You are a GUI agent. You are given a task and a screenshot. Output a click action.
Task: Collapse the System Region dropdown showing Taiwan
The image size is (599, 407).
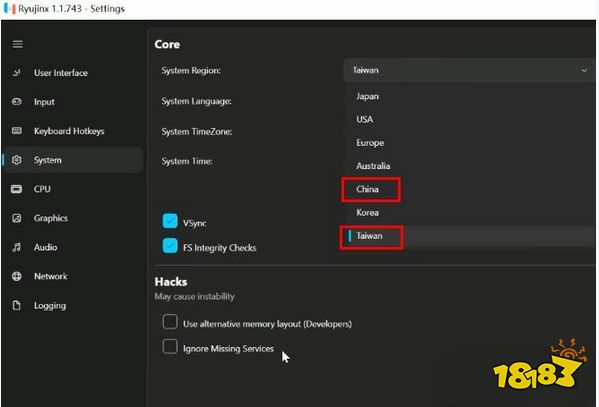point(469,70)
